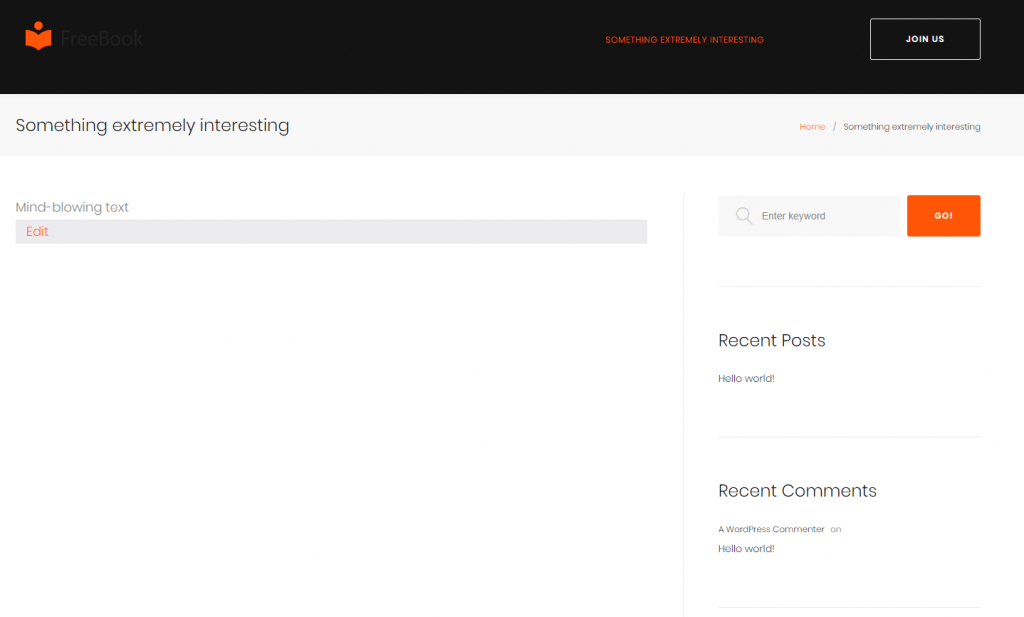Viewport: 1024px width, 617px height.
Task: Select the FreeBook site name in the header
Action: (x=103, y=38)
